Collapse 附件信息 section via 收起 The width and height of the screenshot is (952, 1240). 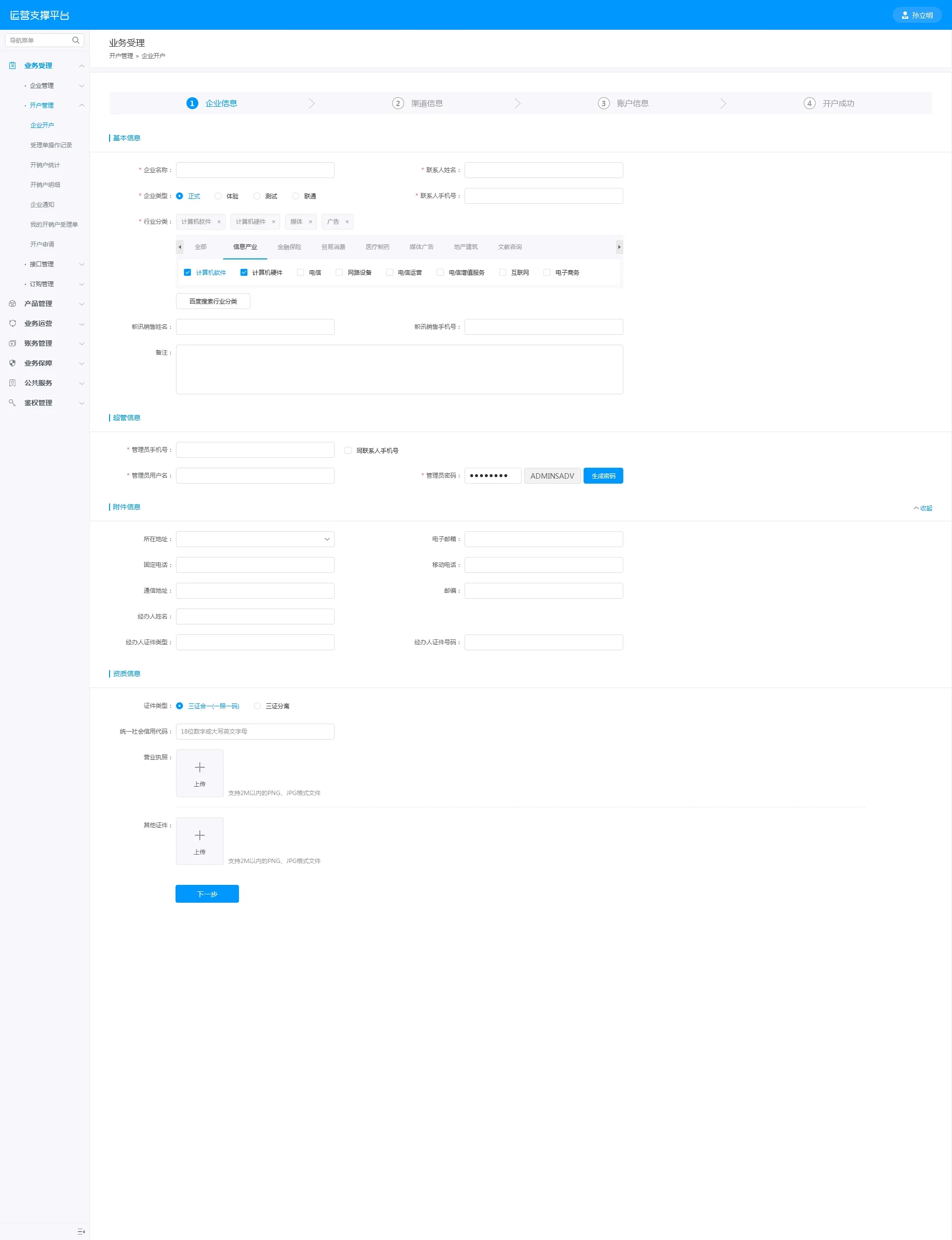(923, 508)
